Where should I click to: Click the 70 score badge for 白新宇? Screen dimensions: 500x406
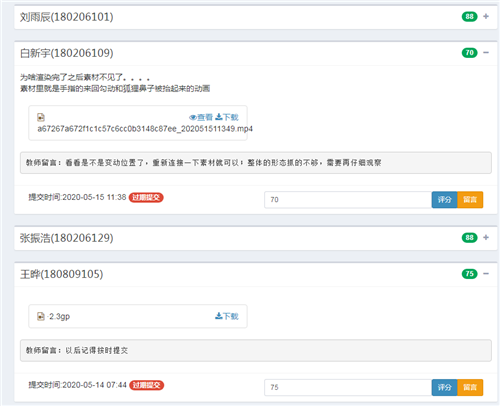point(469,53)
